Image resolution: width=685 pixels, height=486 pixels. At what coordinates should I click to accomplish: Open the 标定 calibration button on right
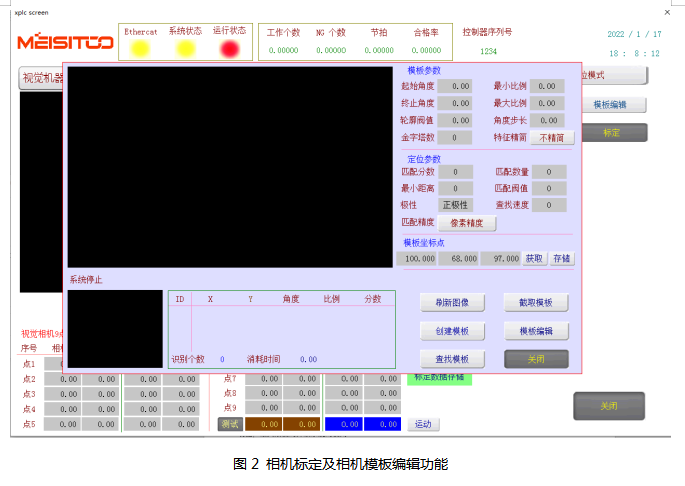click(x=612, y=132)
